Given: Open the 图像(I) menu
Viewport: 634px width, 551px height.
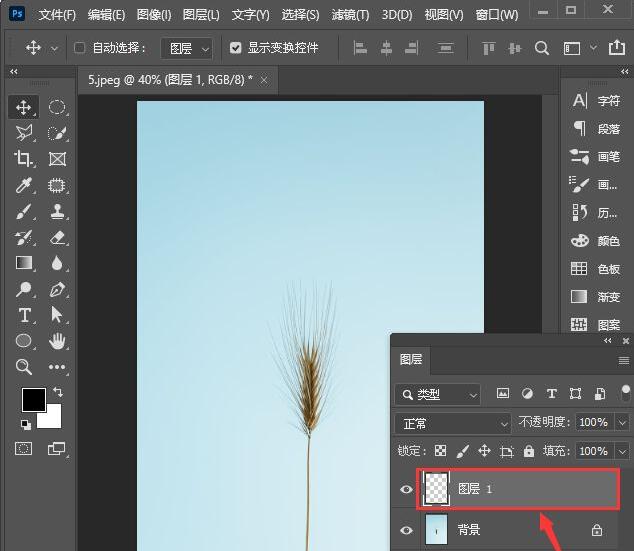Looking at the screenshot, I should pyautogui.click(x=153, y=15).
